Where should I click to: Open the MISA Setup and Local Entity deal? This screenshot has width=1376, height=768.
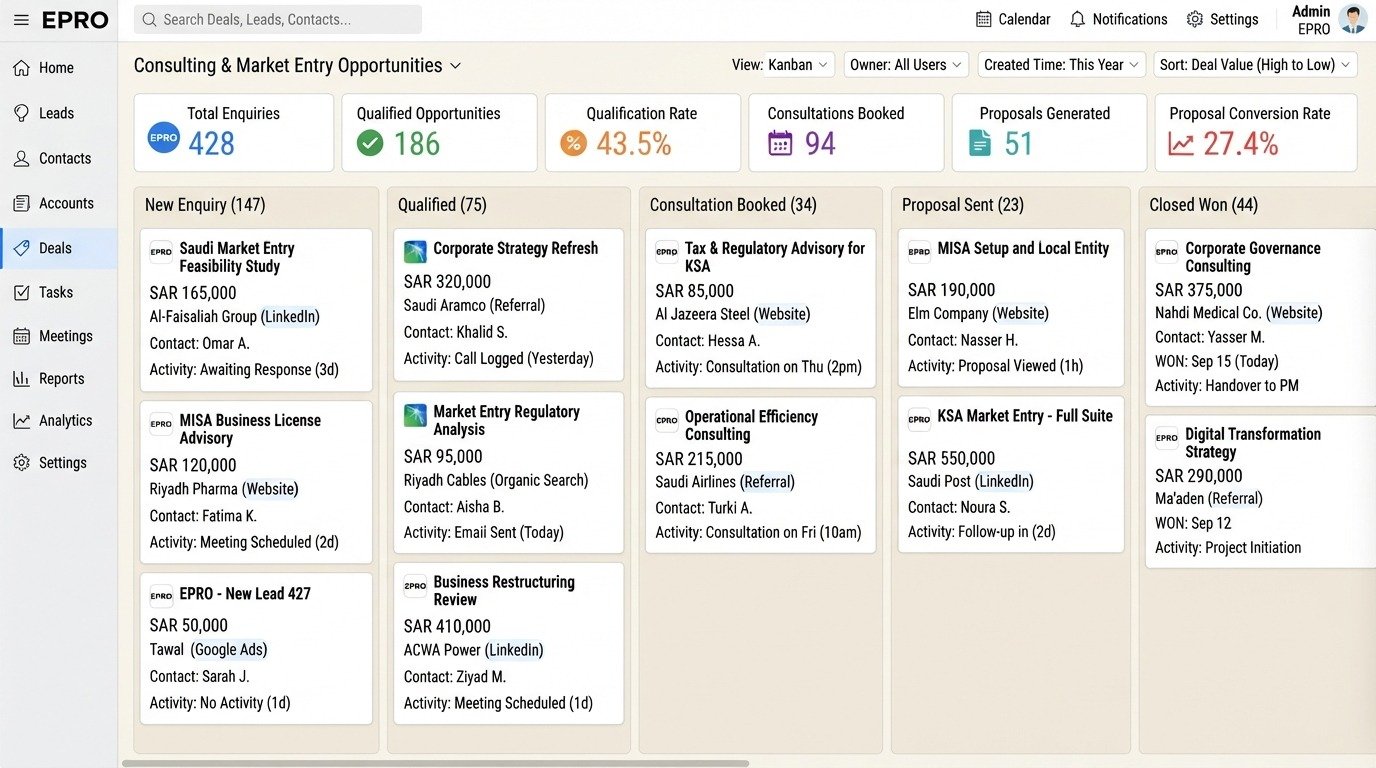click(1010, 308)
